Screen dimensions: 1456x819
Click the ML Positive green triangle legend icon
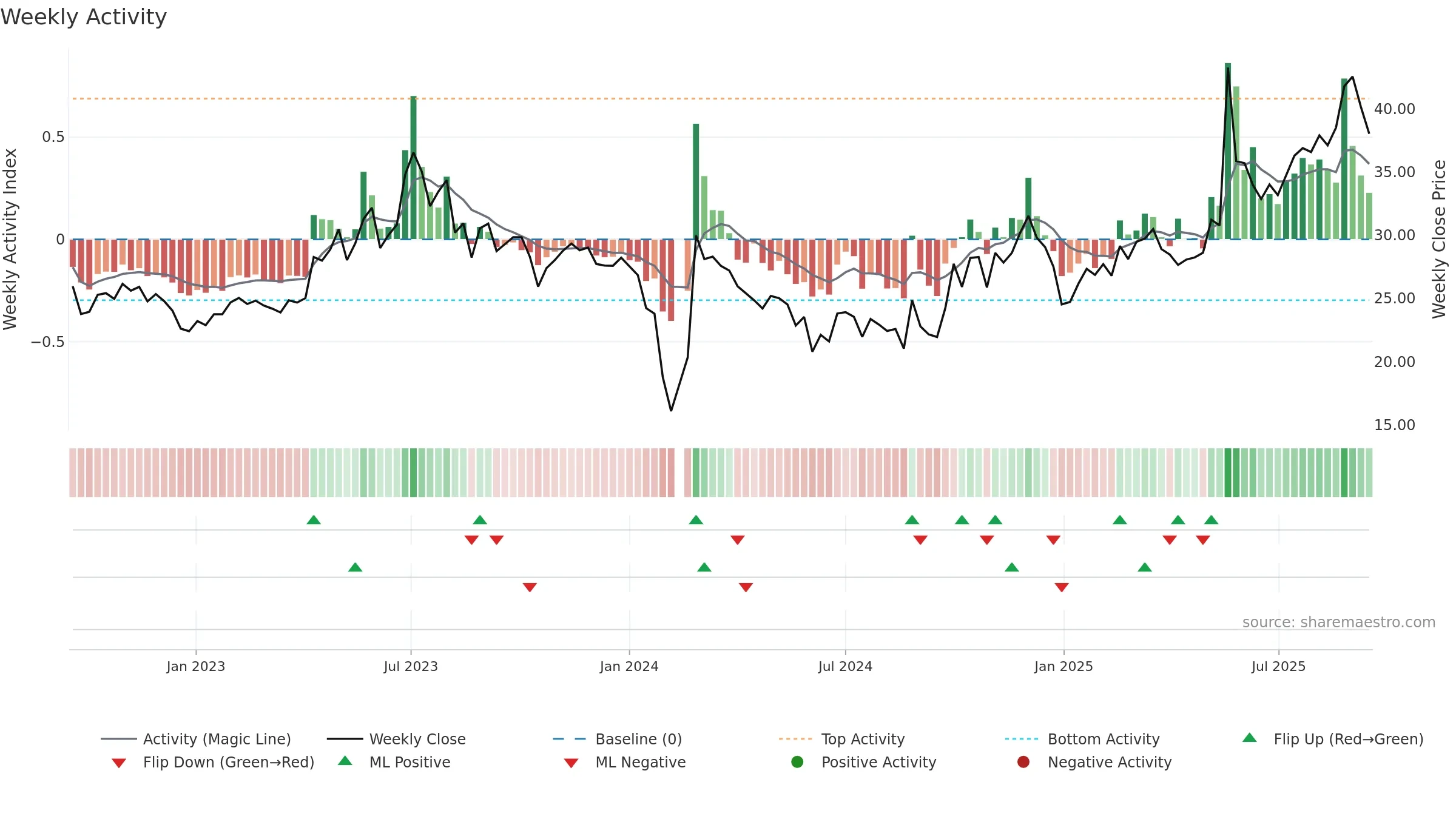pyautogui.click(x=345, y=761)
